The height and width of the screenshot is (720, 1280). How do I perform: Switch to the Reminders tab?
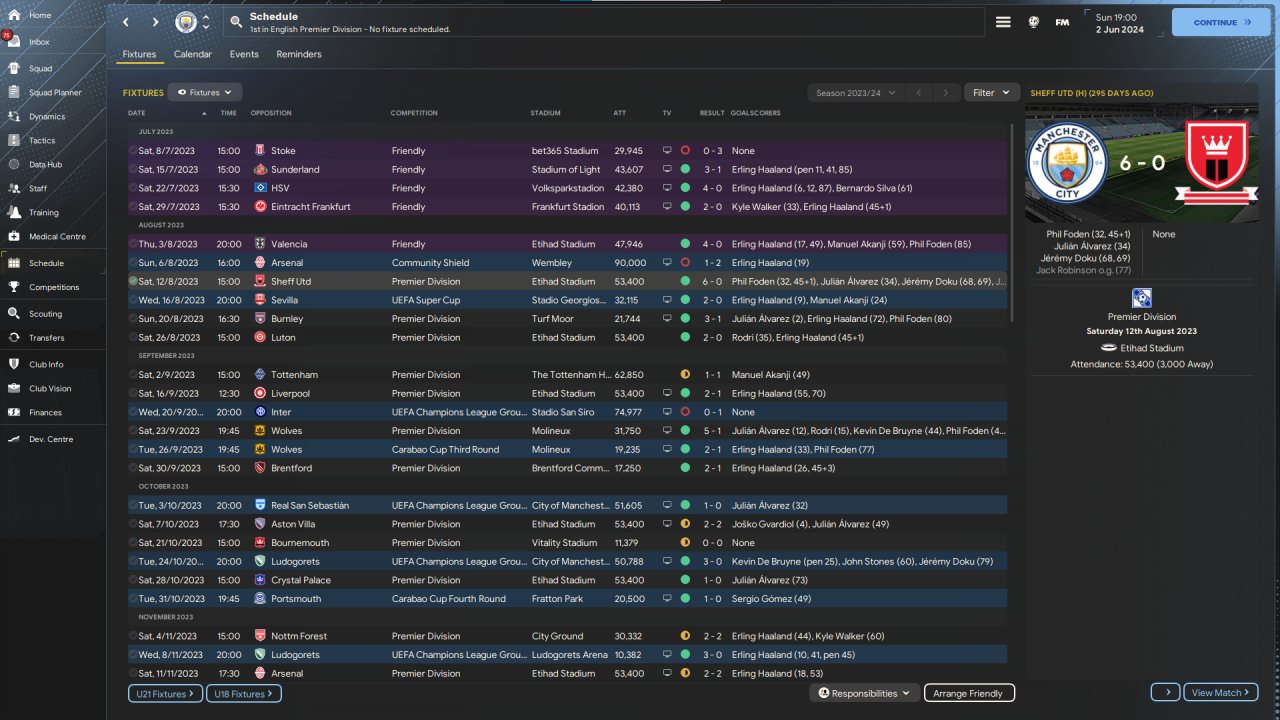pyautogui.click(x=299, y=54)
